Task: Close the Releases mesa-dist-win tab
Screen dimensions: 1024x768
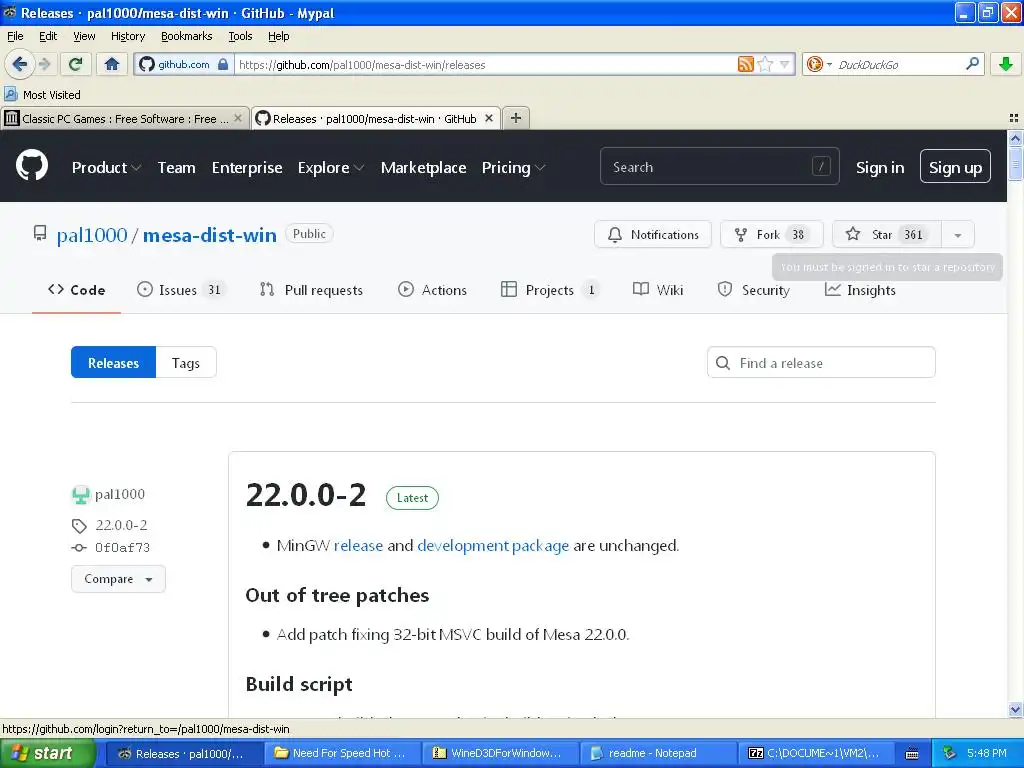Action: coord(488,118)
